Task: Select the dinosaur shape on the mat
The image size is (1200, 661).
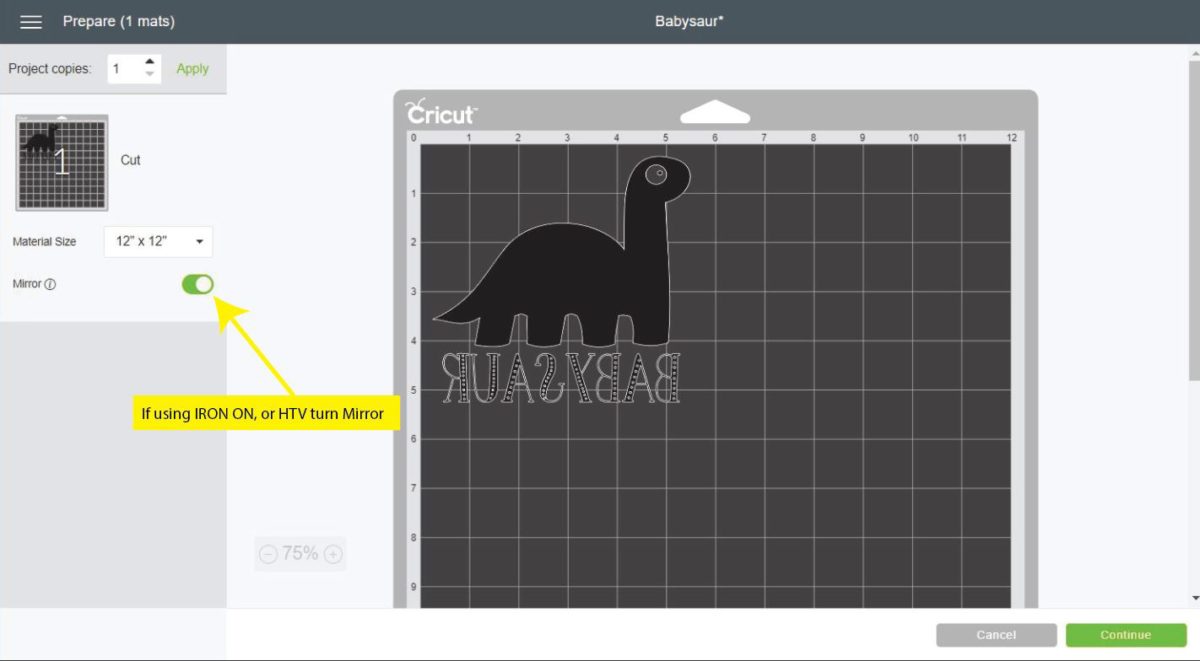Action: click(x=562, y=251)
